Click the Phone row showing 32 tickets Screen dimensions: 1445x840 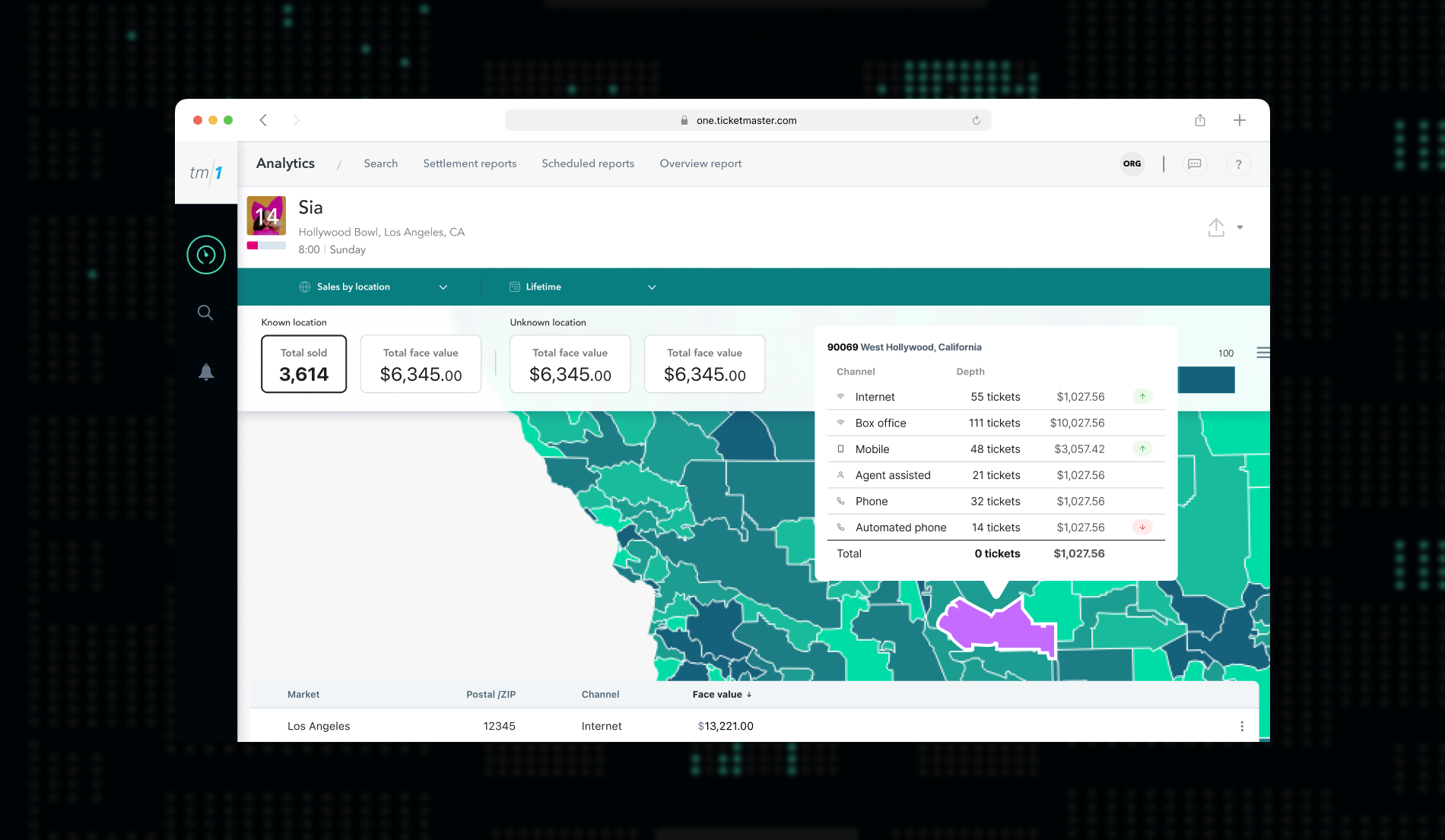pos(996,501)
